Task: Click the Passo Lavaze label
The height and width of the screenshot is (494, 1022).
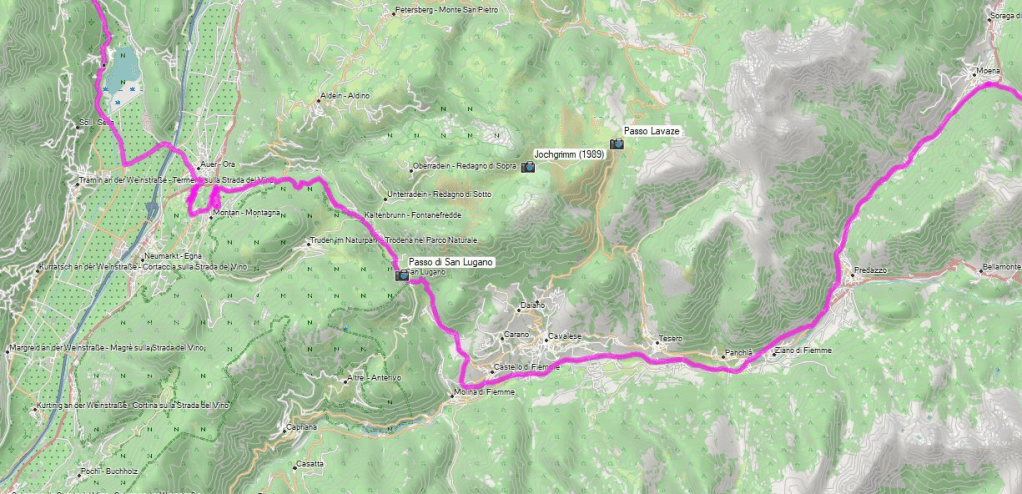Action: [x=652, y=131]
